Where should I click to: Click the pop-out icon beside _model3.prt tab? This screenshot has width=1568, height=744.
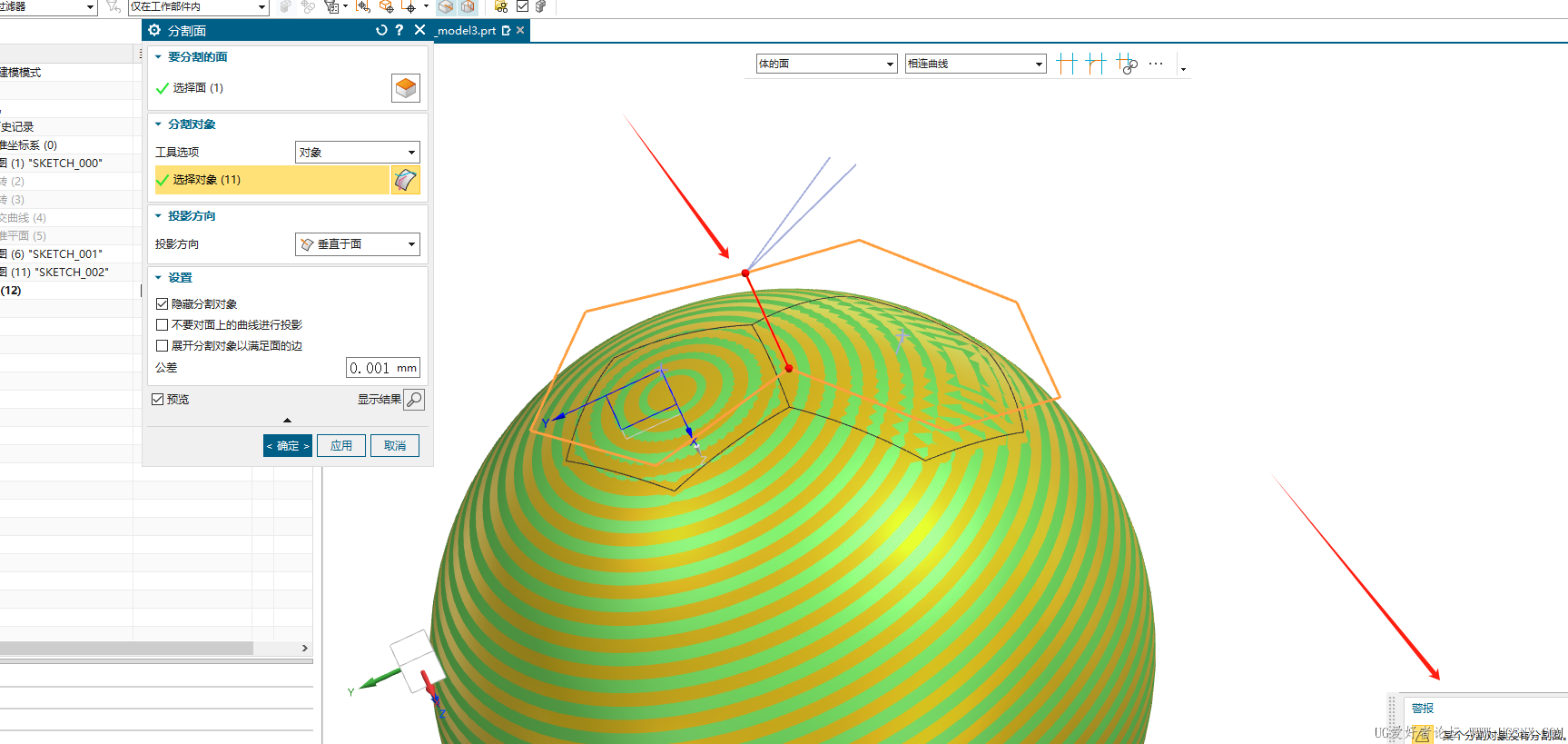(x=506, y=30)
